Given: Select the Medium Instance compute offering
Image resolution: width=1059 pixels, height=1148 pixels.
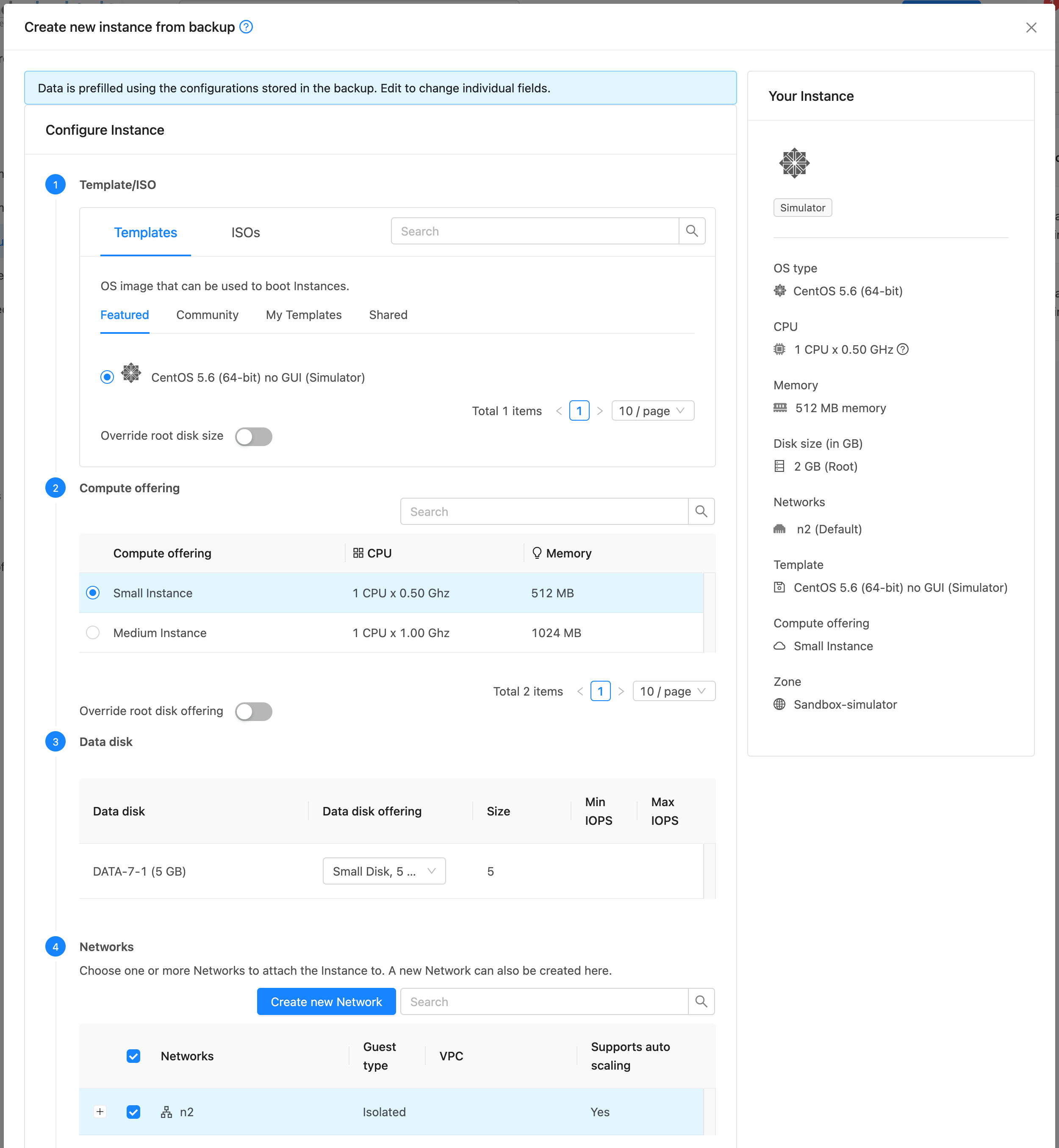Looking at the screenshot, I should pyautogui.click(x=92, y=632).
